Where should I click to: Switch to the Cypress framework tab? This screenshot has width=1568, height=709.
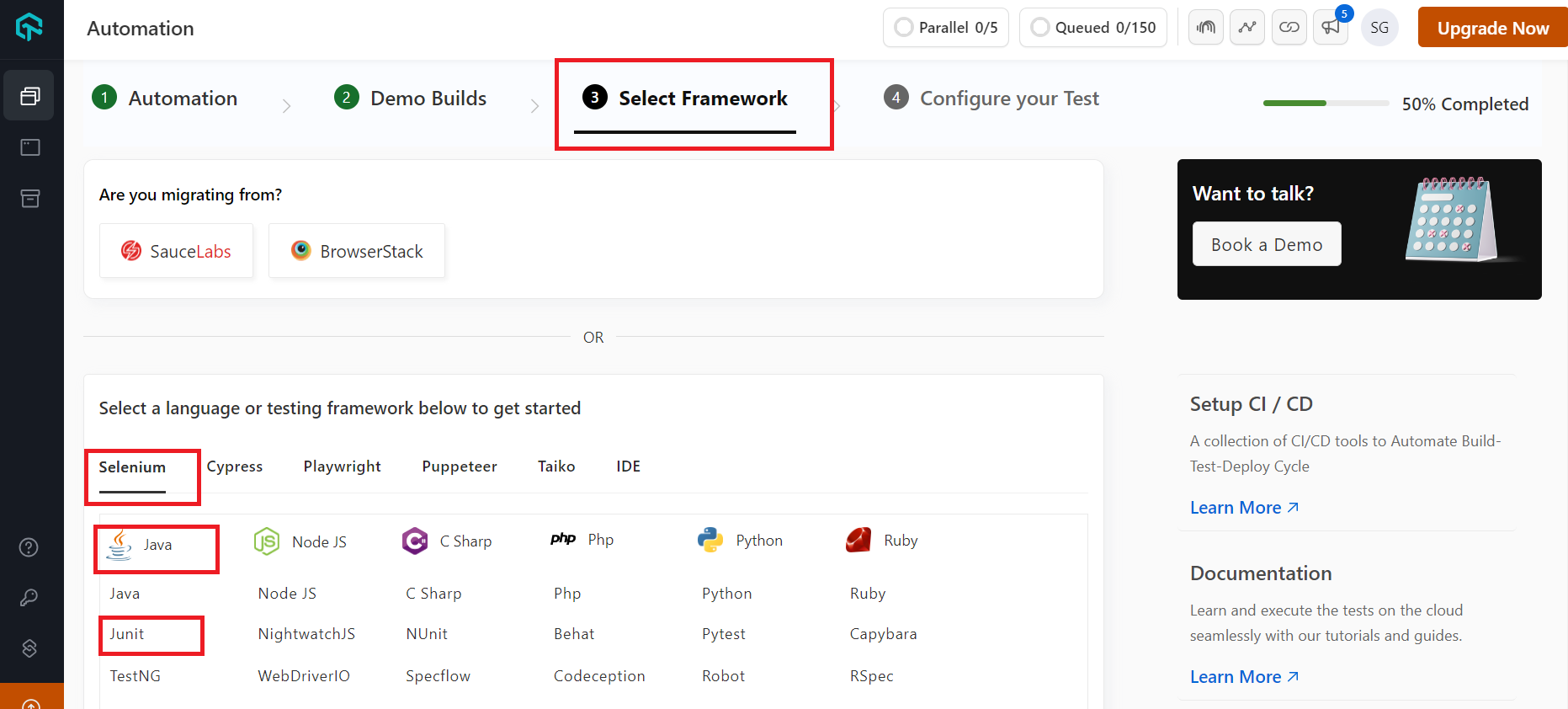pyautogui.click(x=235, y=466)
